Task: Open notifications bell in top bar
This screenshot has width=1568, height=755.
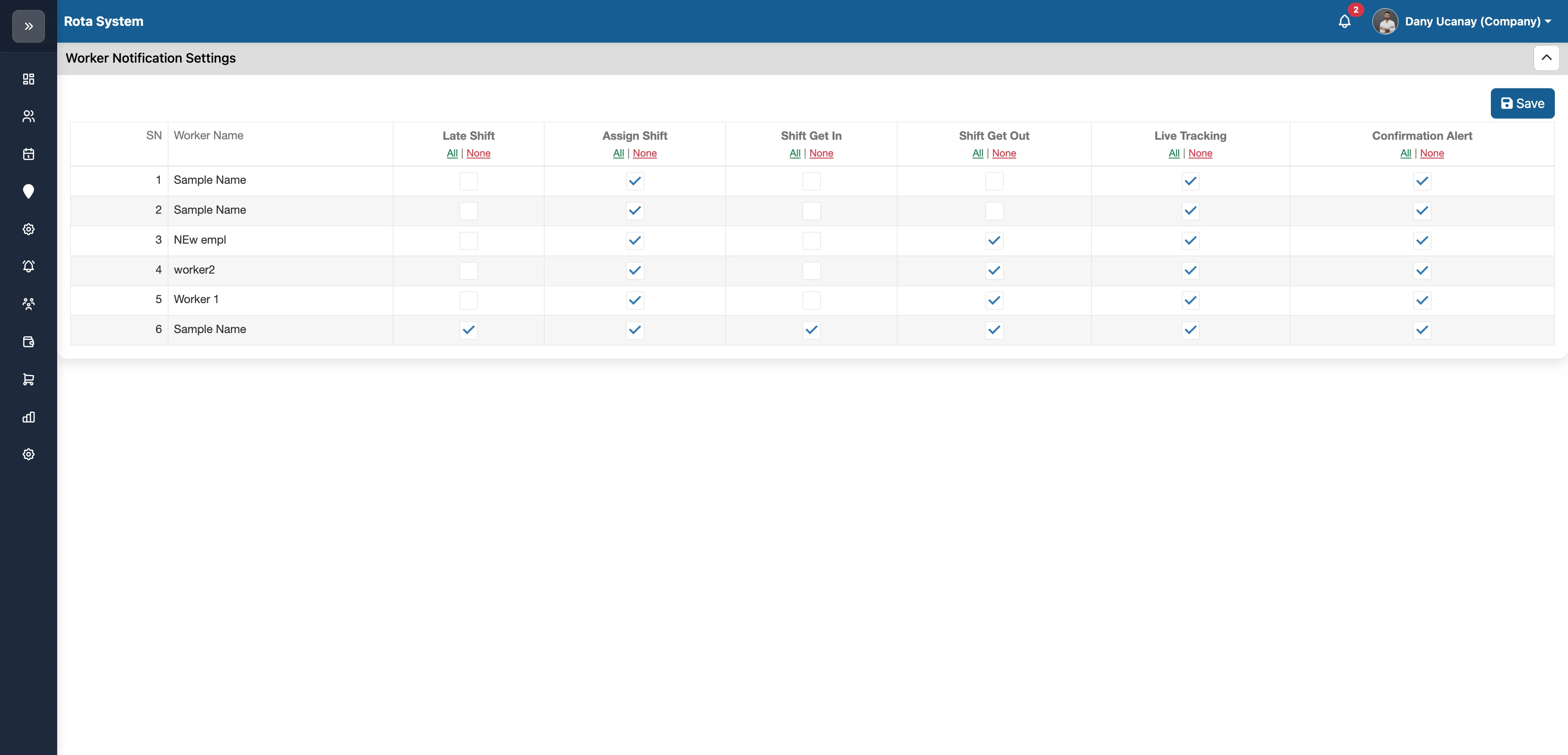Action: click(1345, 22)
